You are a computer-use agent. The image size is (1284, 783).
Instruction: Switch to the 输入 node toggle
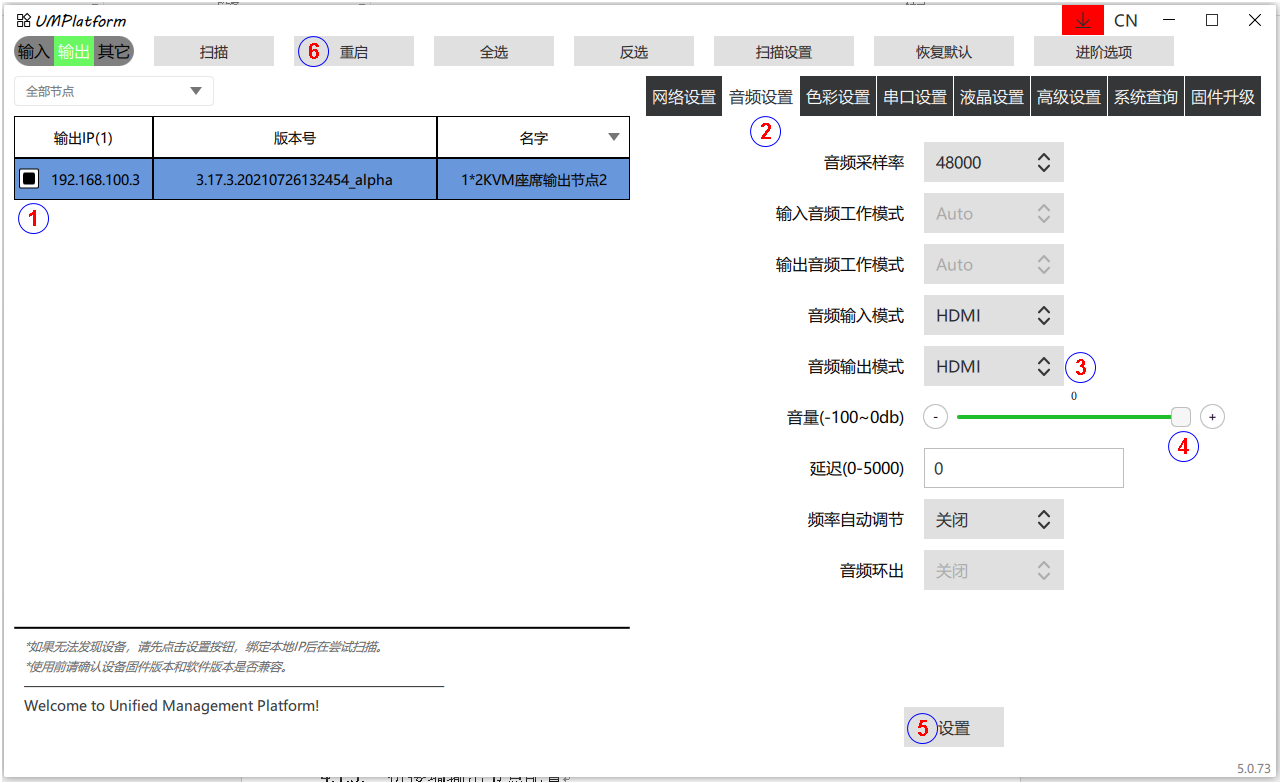click(34, 51)
